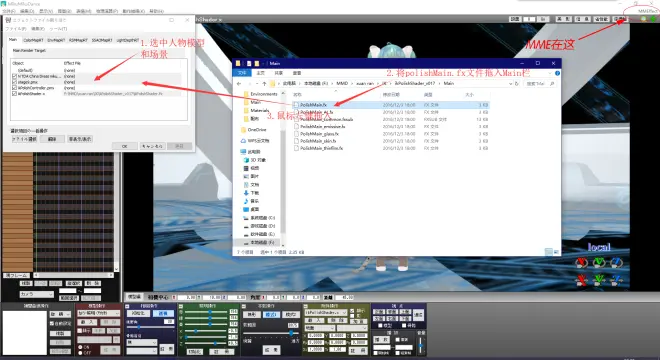Toggle checkbox for the miku model object
660x360 pixels.
(15, 77)
